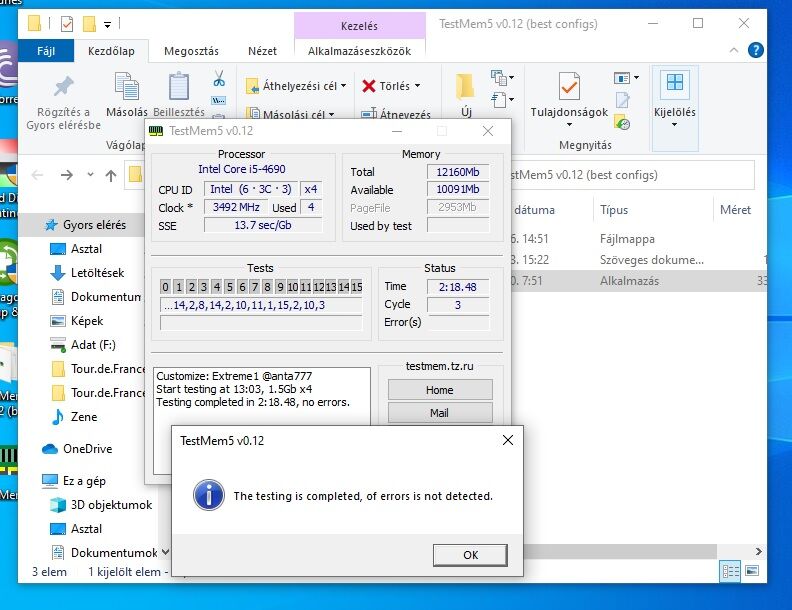This screenshot has width=792, height=610.
Task: Create a new folder with Új icon
Action: click(465, 86)
